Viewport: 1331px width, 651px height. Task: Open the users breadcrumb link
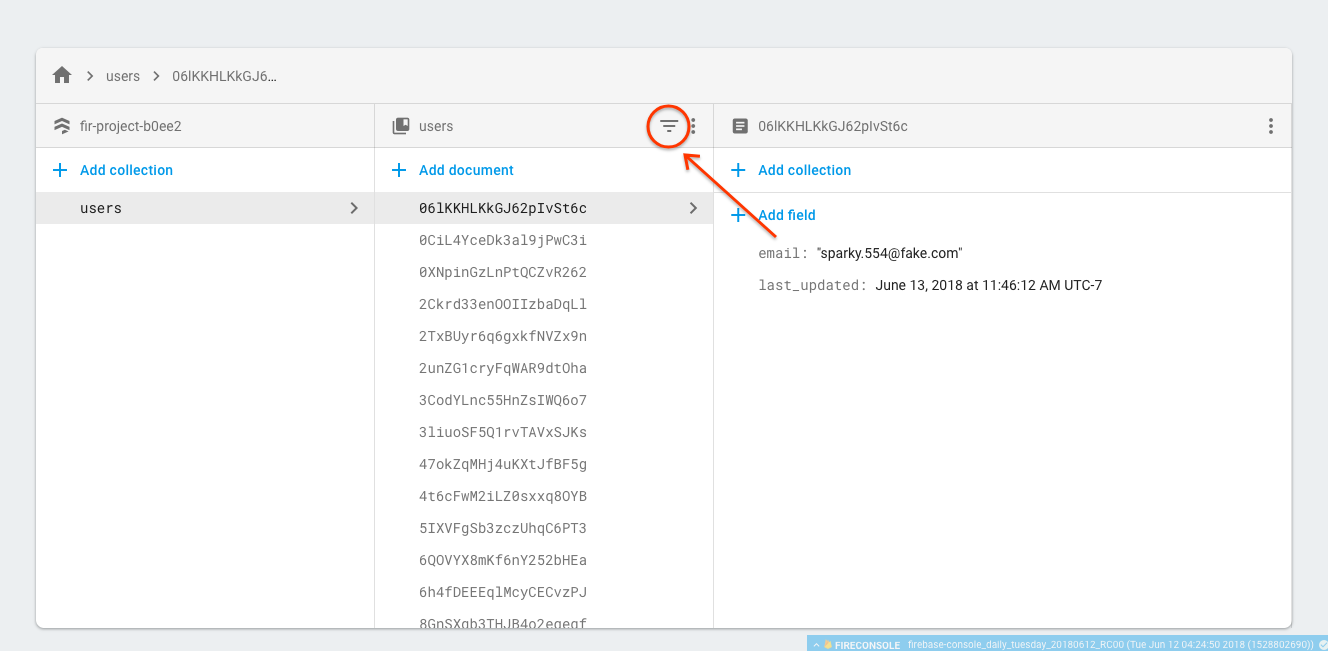[123, 76]
